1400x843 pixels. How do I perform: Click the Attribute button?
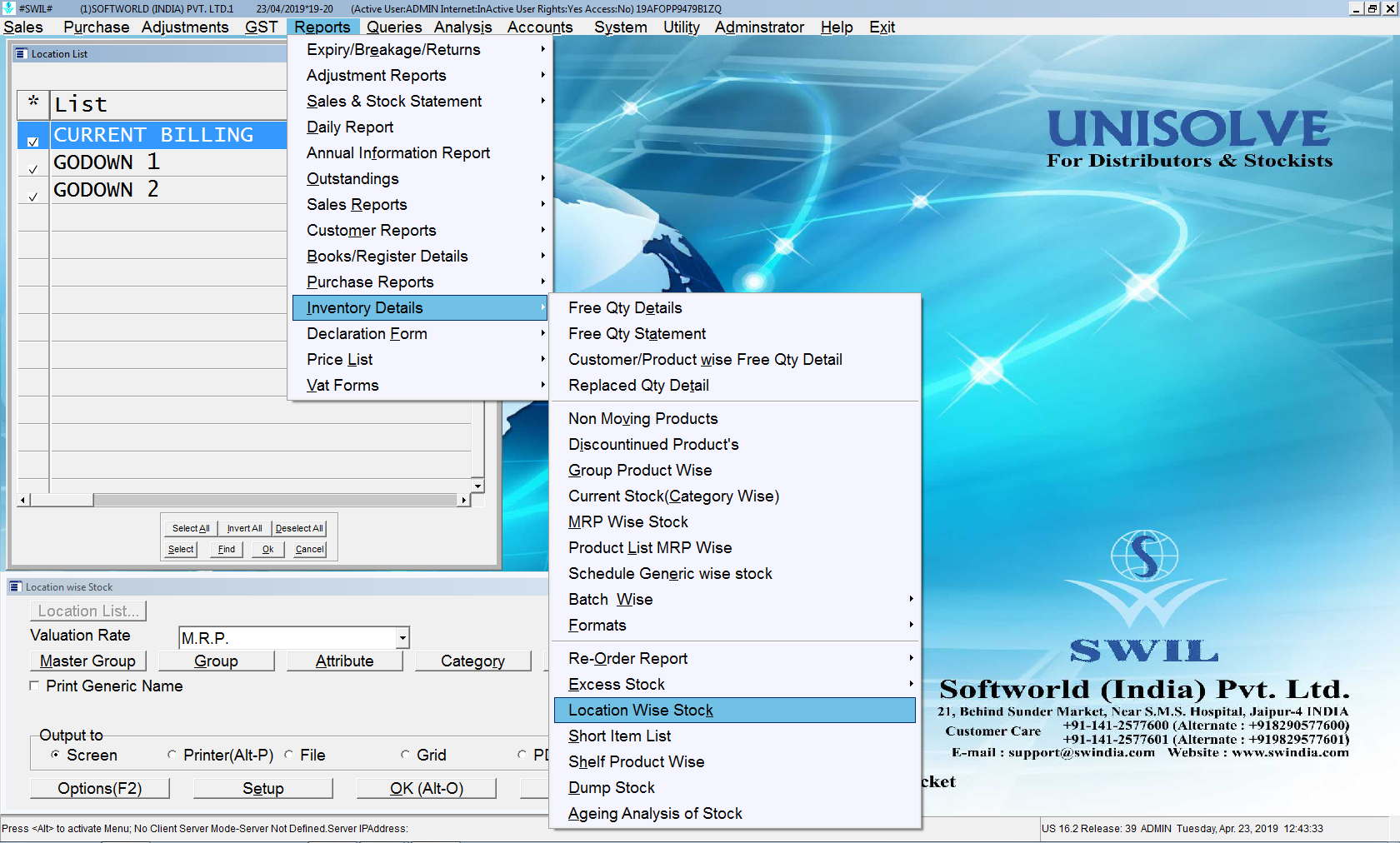pyautogui.click(x=344, y=661)
